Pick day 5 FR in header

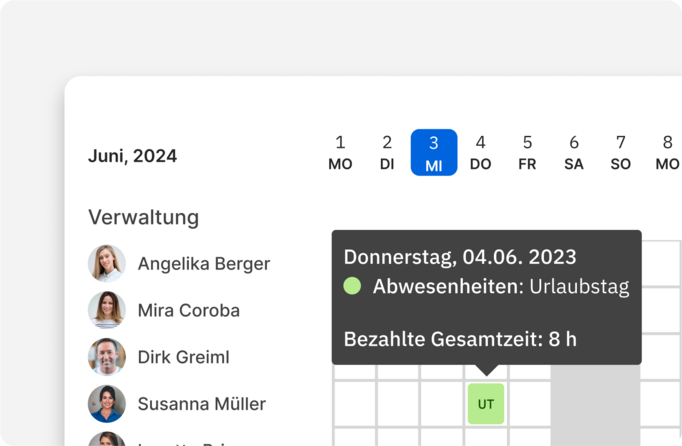[x=527, y=152]
